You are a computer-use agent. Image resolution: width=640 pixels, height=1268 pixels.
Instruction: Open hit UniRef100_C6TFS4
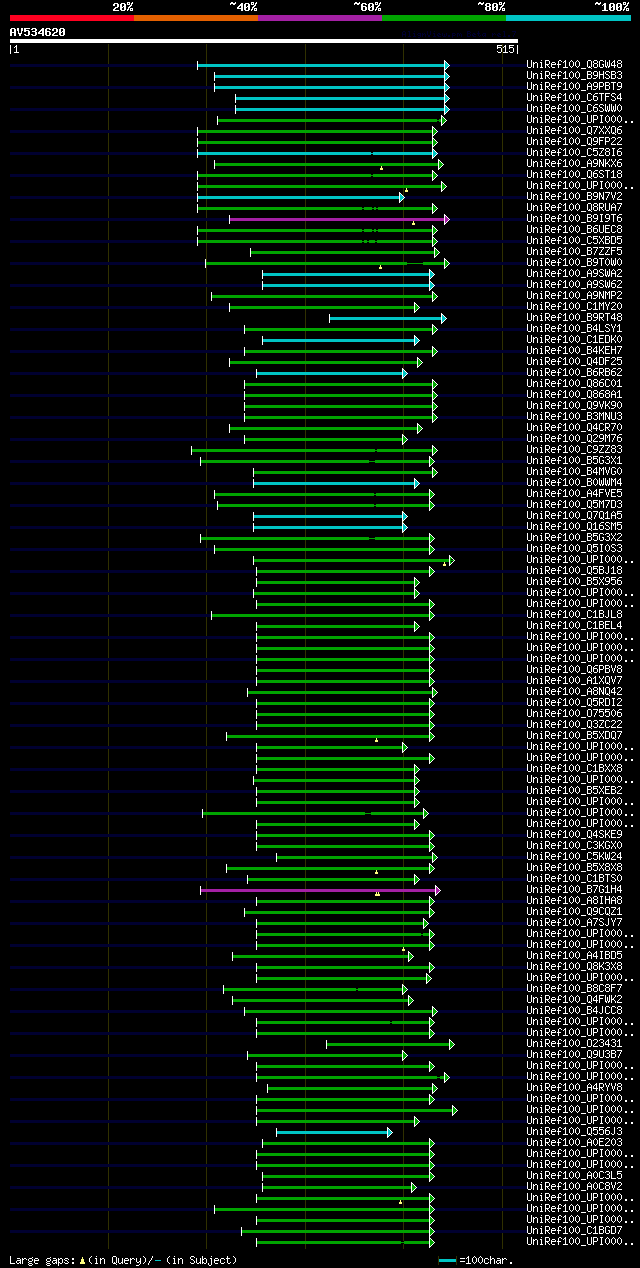pyautogui.click(x=575, y=97)
